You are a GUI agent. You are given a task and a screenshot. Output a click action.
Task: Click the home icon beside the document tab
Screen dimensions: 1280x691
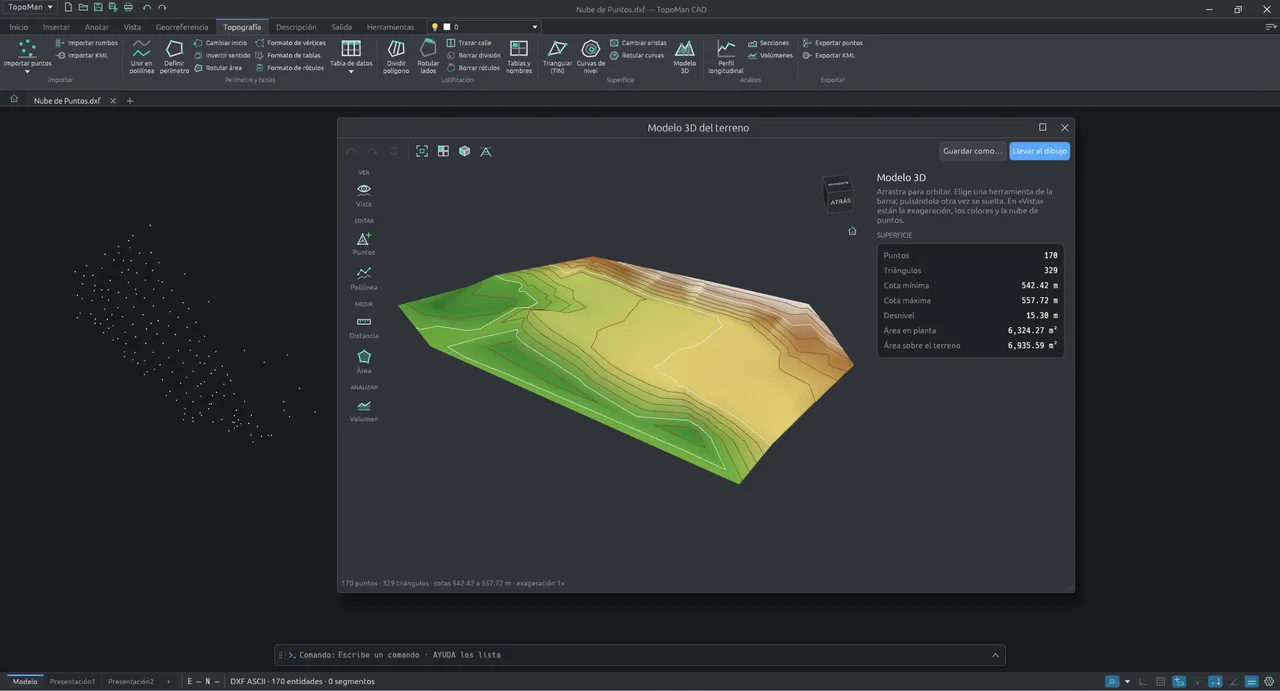coord(14,100)
